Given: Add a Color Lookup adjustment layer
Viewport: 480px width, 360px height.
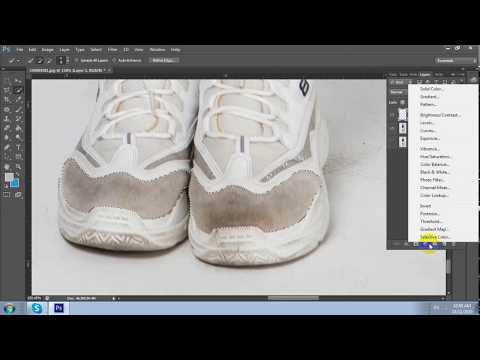Looking at the screenshot, I should (434, 195).
